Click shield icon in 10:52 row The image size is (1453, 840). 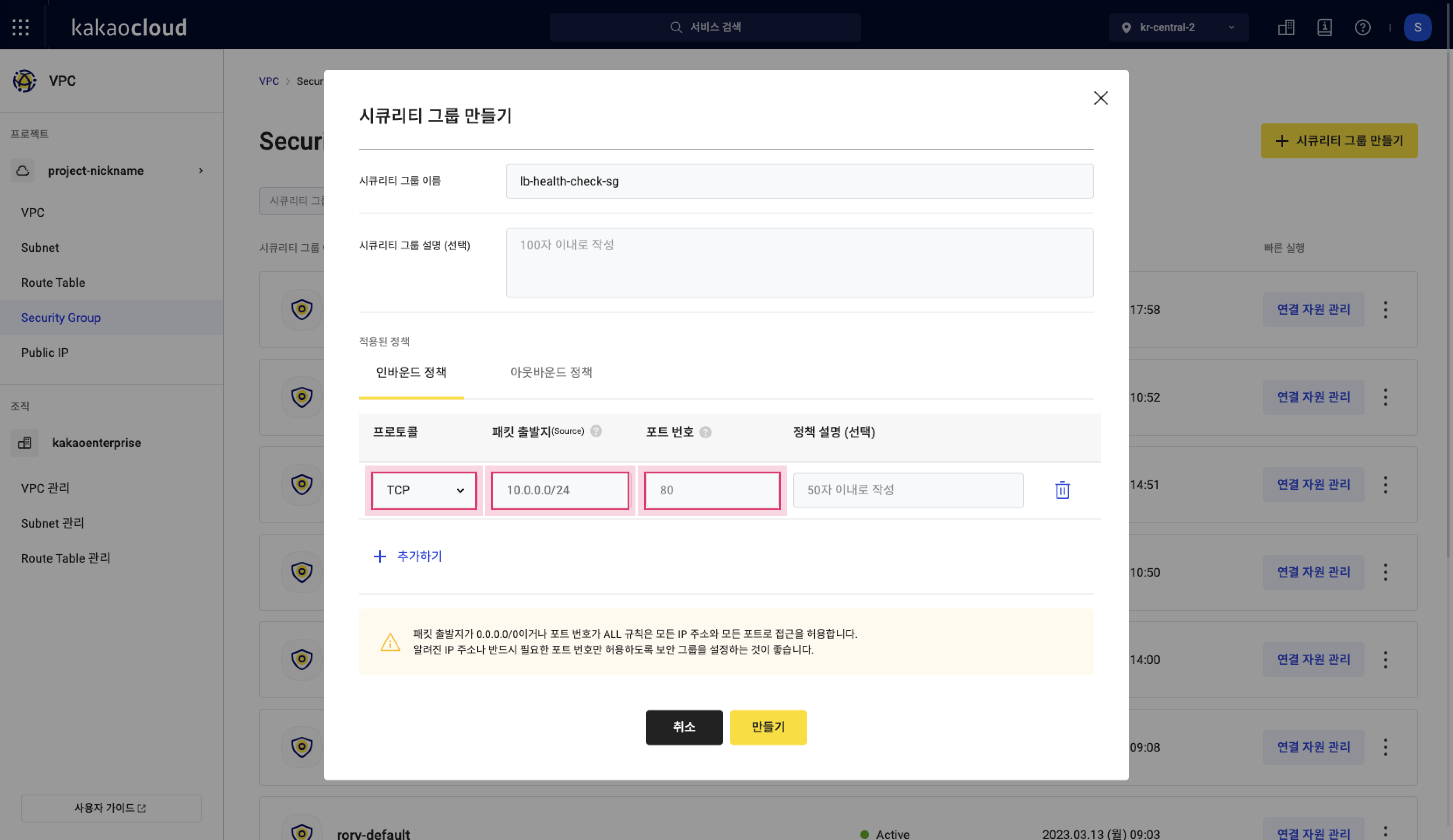[302, 397]
